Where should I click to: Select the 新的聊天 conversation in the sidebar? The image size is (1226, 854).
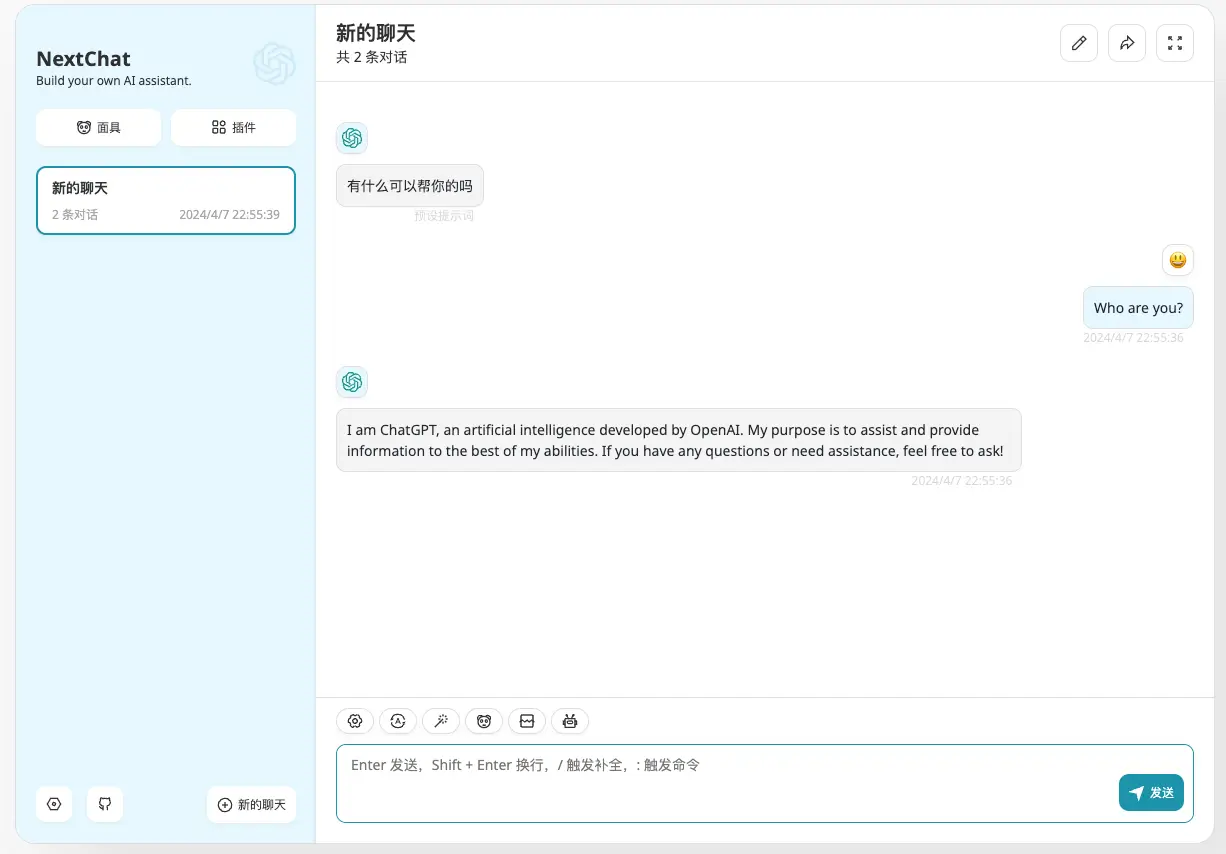coord(165,200)
